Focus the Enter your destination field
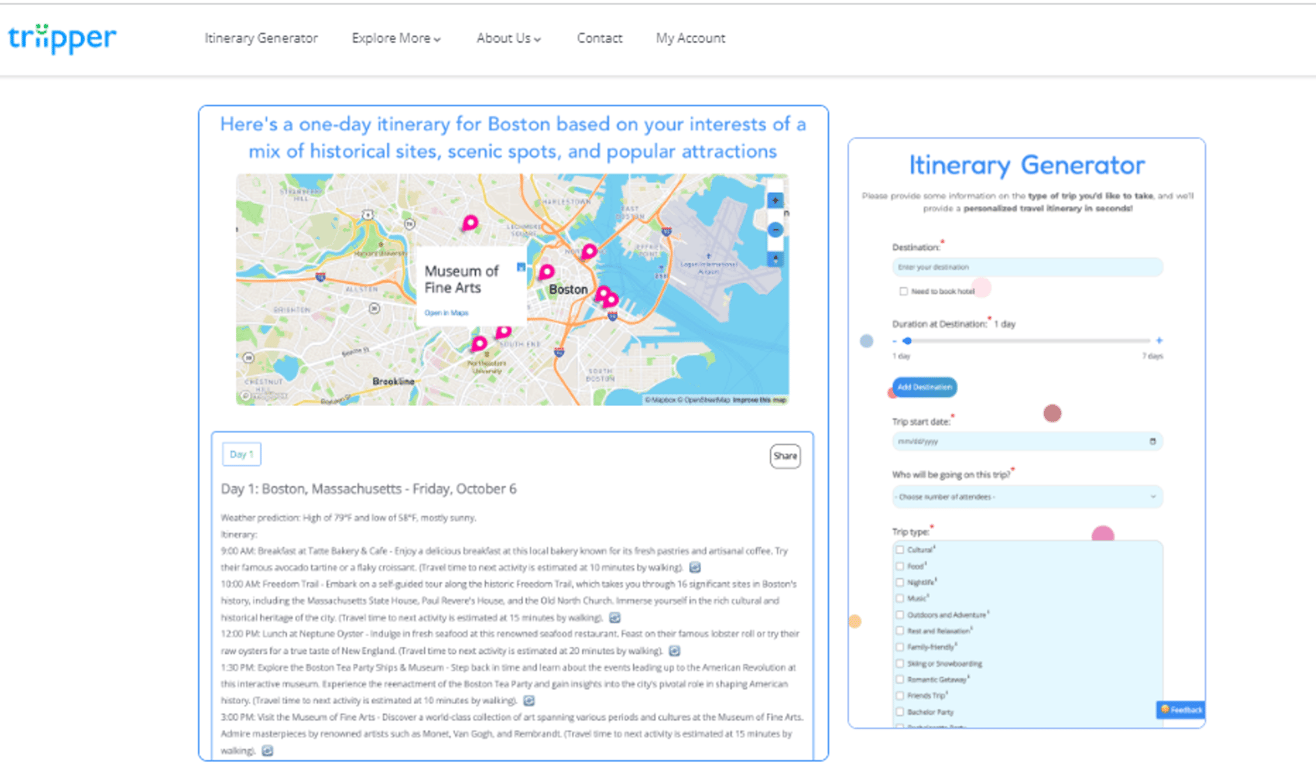1316x768 pixels. [1027, 267]
